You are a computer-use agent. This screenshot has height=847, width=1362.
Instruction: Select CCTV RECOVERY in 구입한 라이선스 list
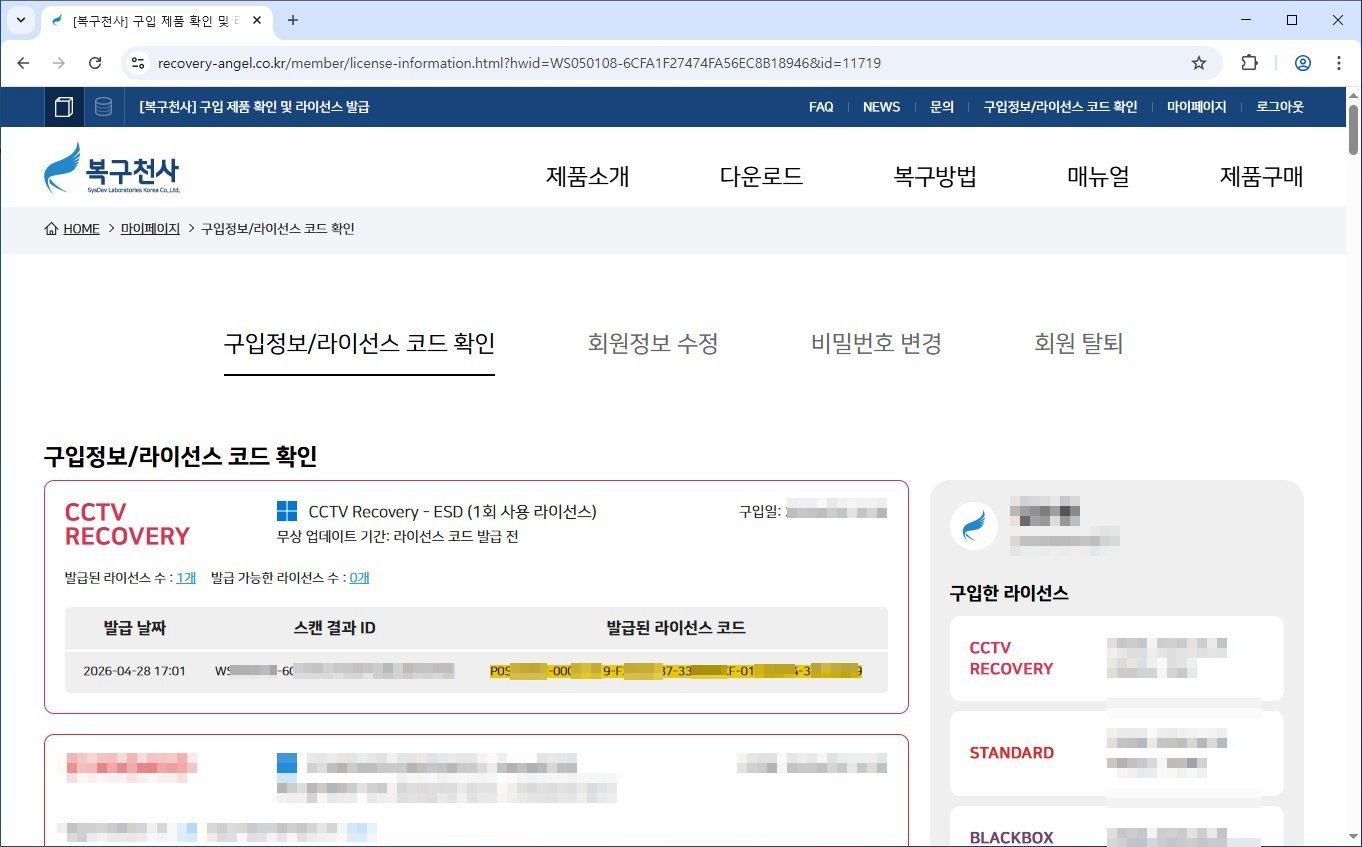click(1116, 658)
